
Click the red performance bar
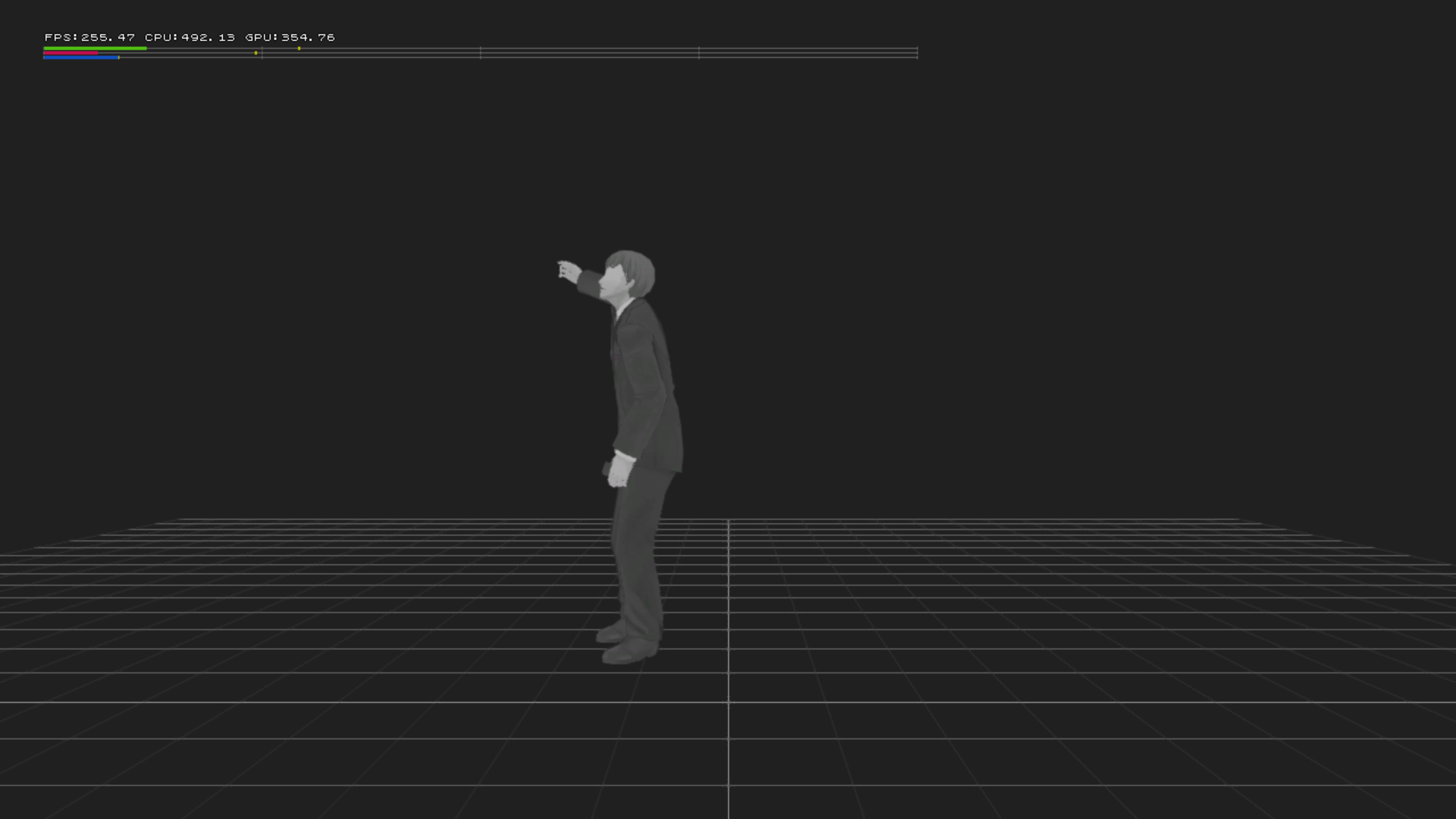pyautogui.click(x=71, y=53)
